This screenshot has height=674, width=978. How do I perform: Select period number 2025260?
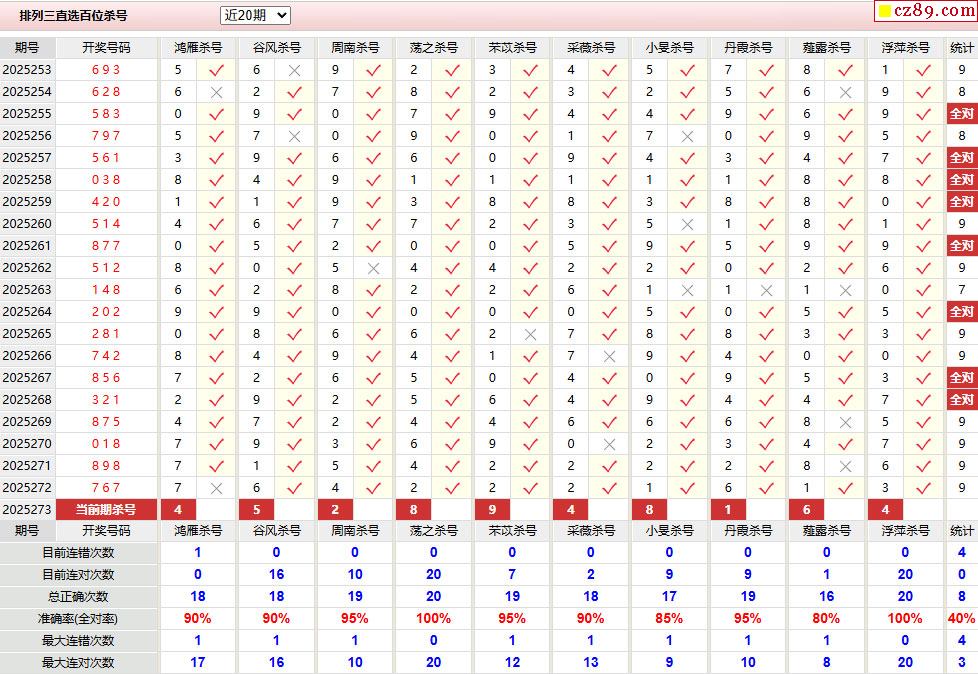click(x=27, y=224)
